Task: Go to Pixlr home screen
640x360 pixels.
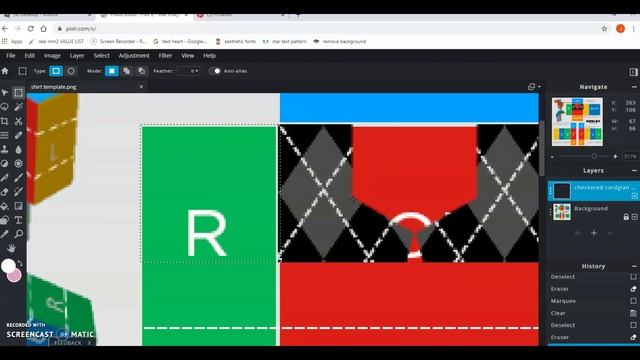Action: pos(5,71)
